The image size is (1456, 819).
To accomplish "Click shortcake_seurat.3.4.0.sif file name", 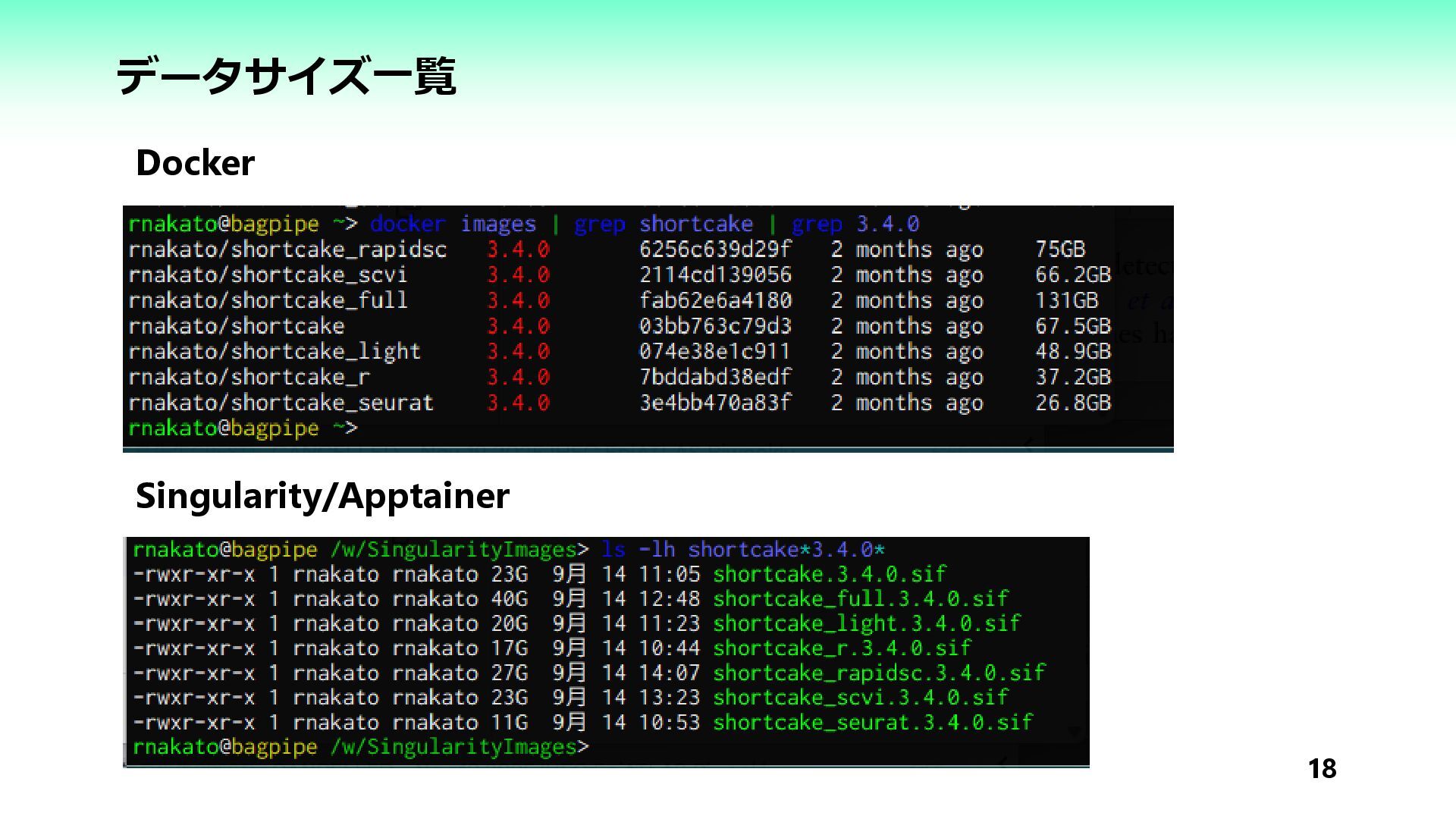I will [873, 722].
